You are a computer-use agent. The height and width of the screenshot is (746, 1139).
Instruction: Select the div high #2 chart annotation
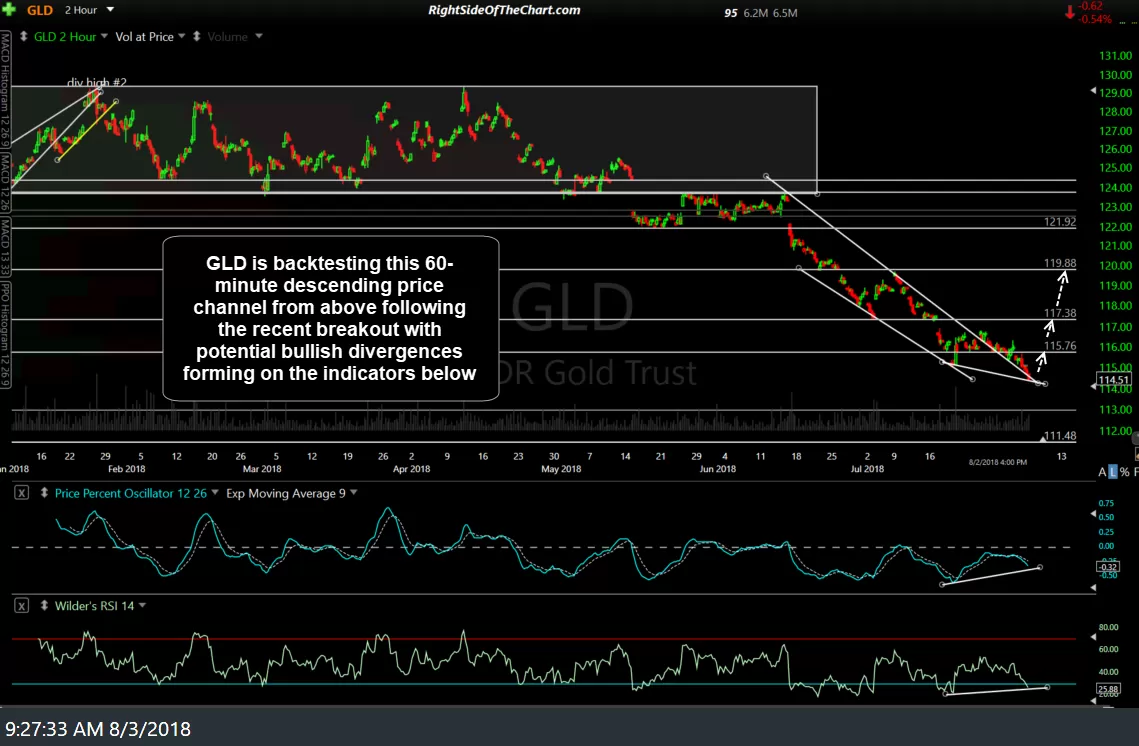point(97,82)
